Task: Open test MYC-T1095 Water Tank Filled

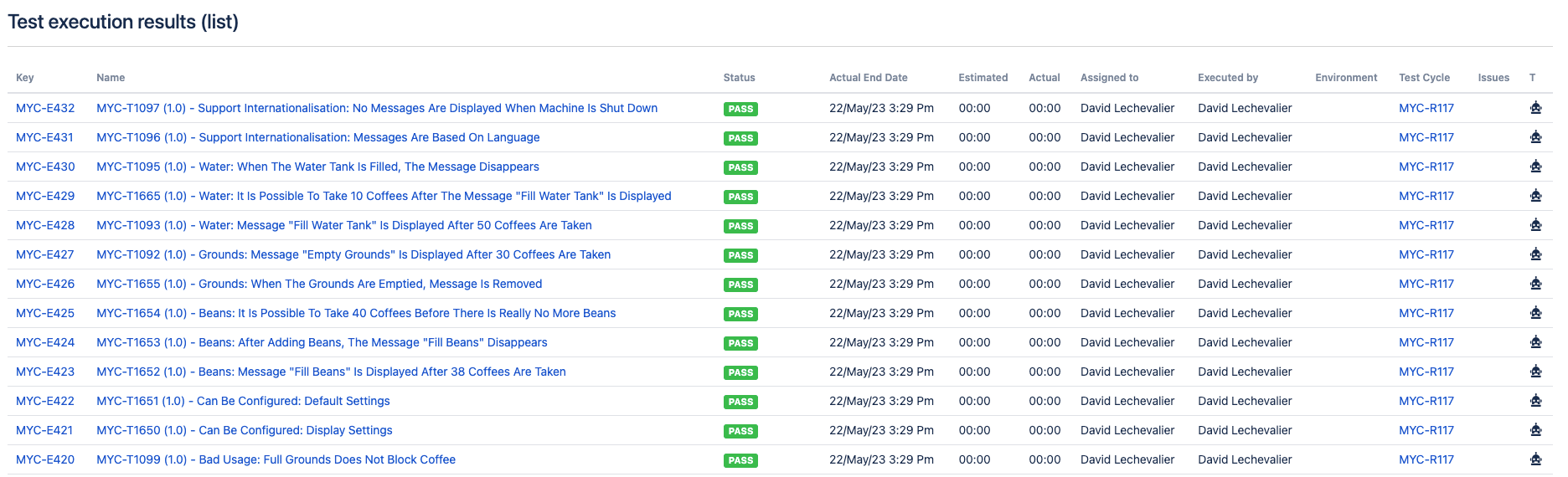Action: [317, 167]
